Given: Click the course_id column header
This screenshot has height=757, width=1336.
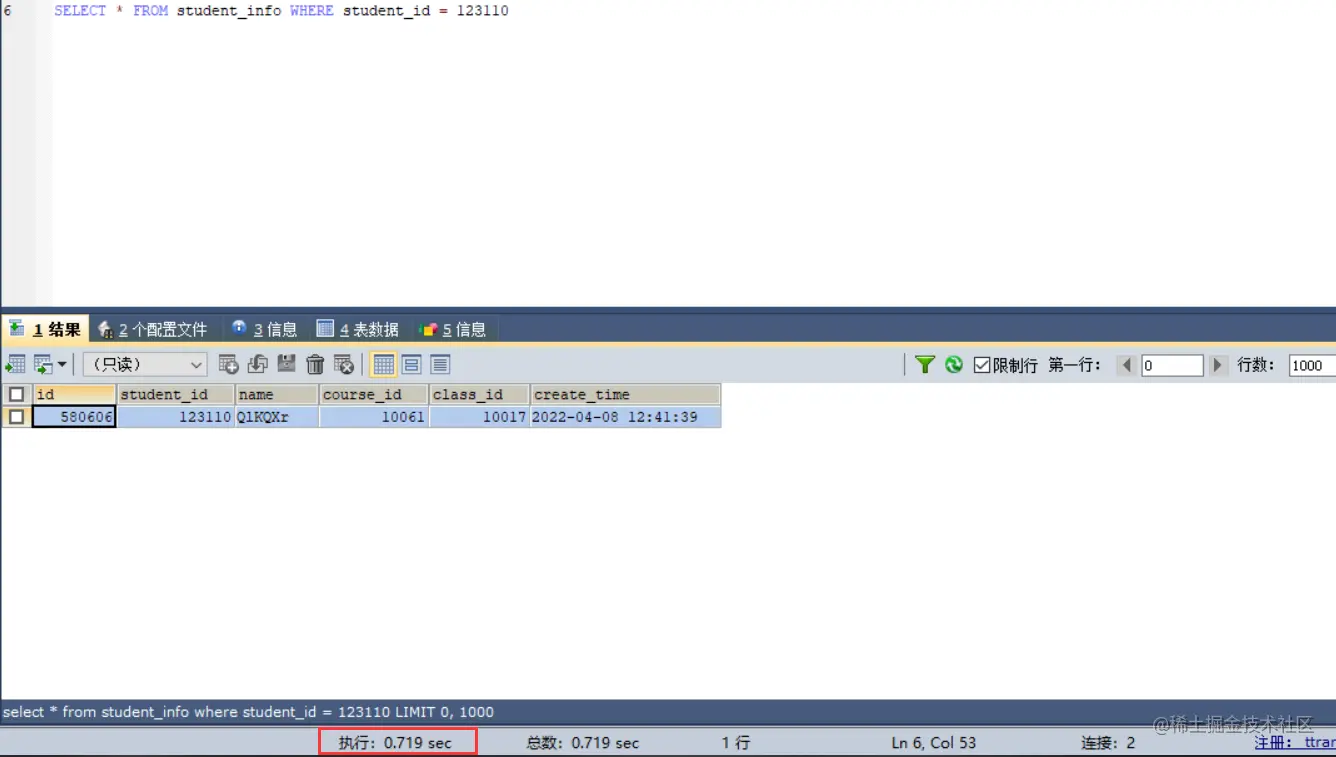Looking at the screenshot, I should (374, 394).
